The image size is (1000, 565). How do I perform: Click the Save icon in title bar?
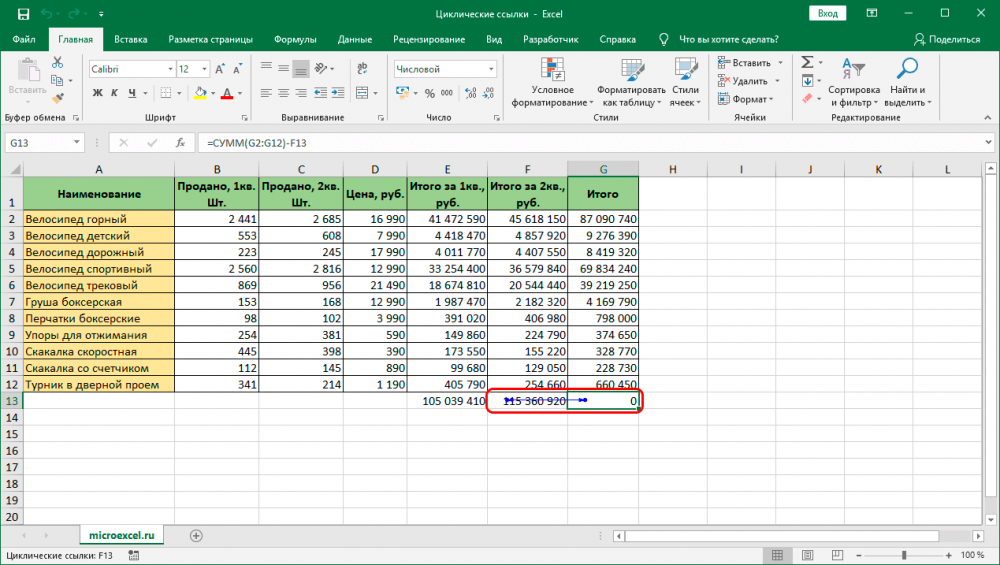(x=23, y=13)
